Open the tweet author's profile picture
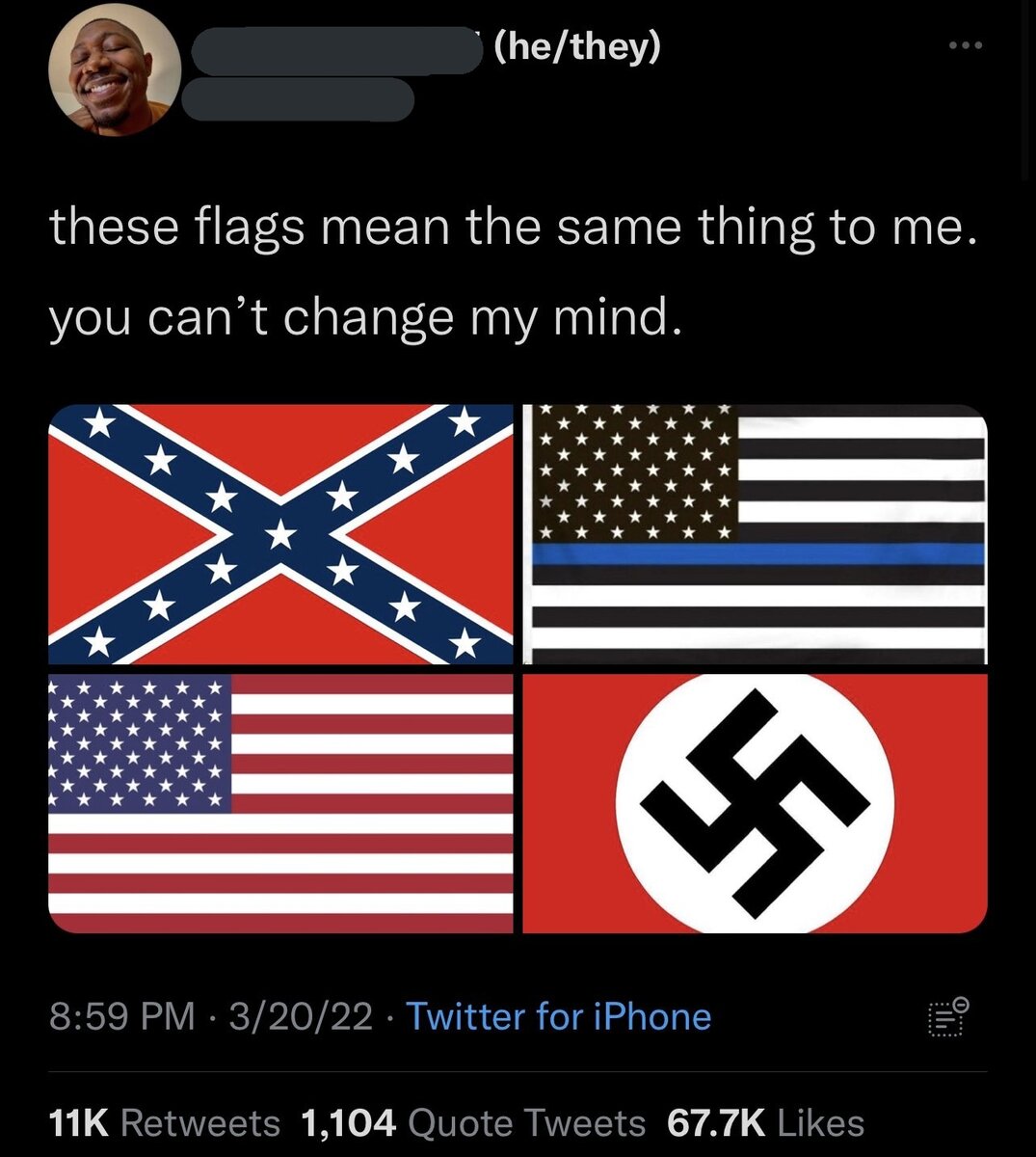Screen dimensions: 1036x1157 click(116, 74)
